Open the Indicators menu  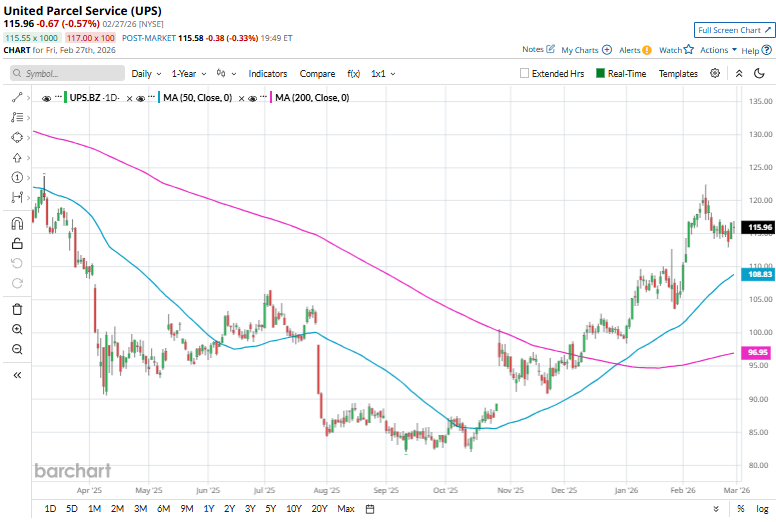pyautogui.click(x=267, y=74)
